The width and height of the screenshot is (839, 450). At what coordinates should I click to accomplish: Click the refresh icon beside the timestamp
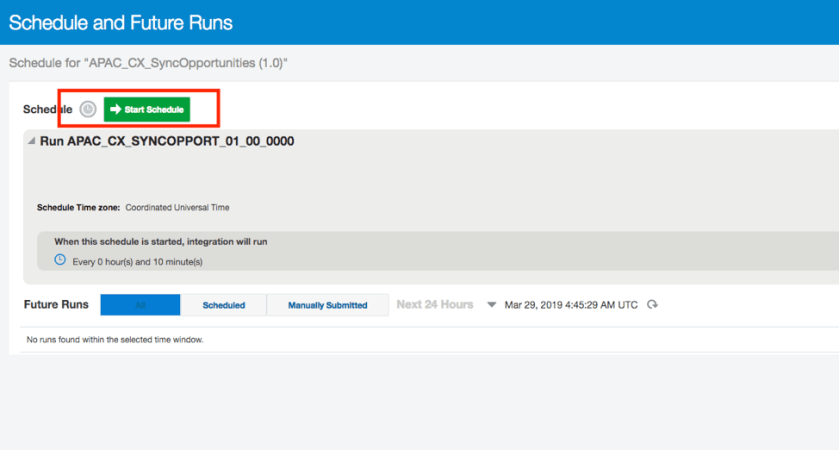tap(652, 305)
